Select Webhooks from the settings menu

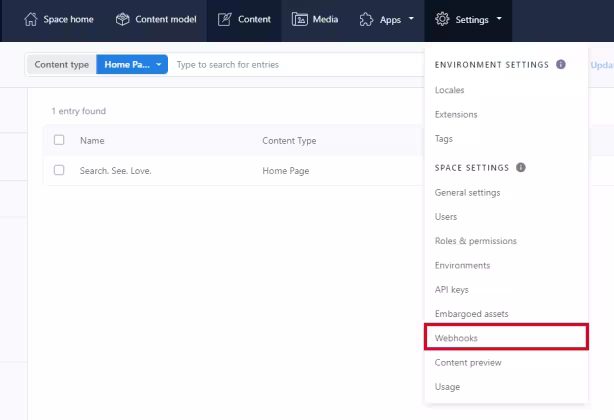coord(506,337)
